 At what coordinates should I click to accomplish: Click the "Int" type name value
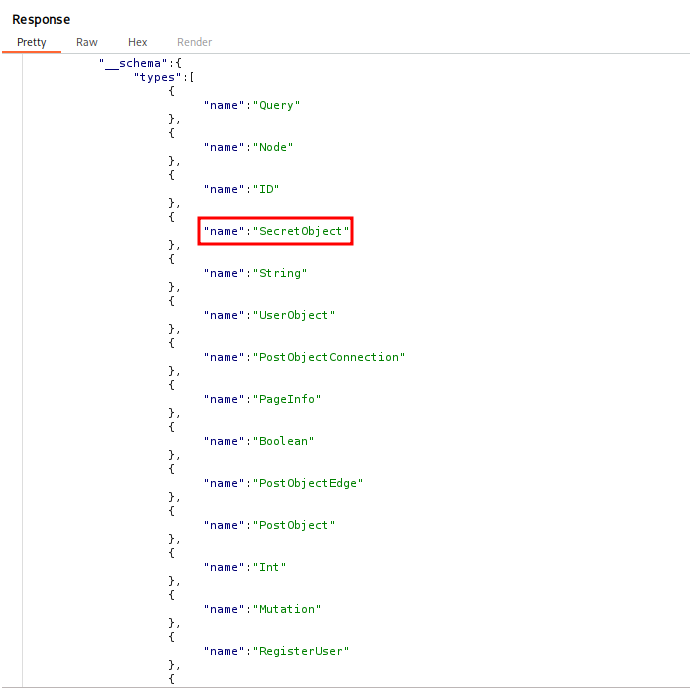pos(269,567)
